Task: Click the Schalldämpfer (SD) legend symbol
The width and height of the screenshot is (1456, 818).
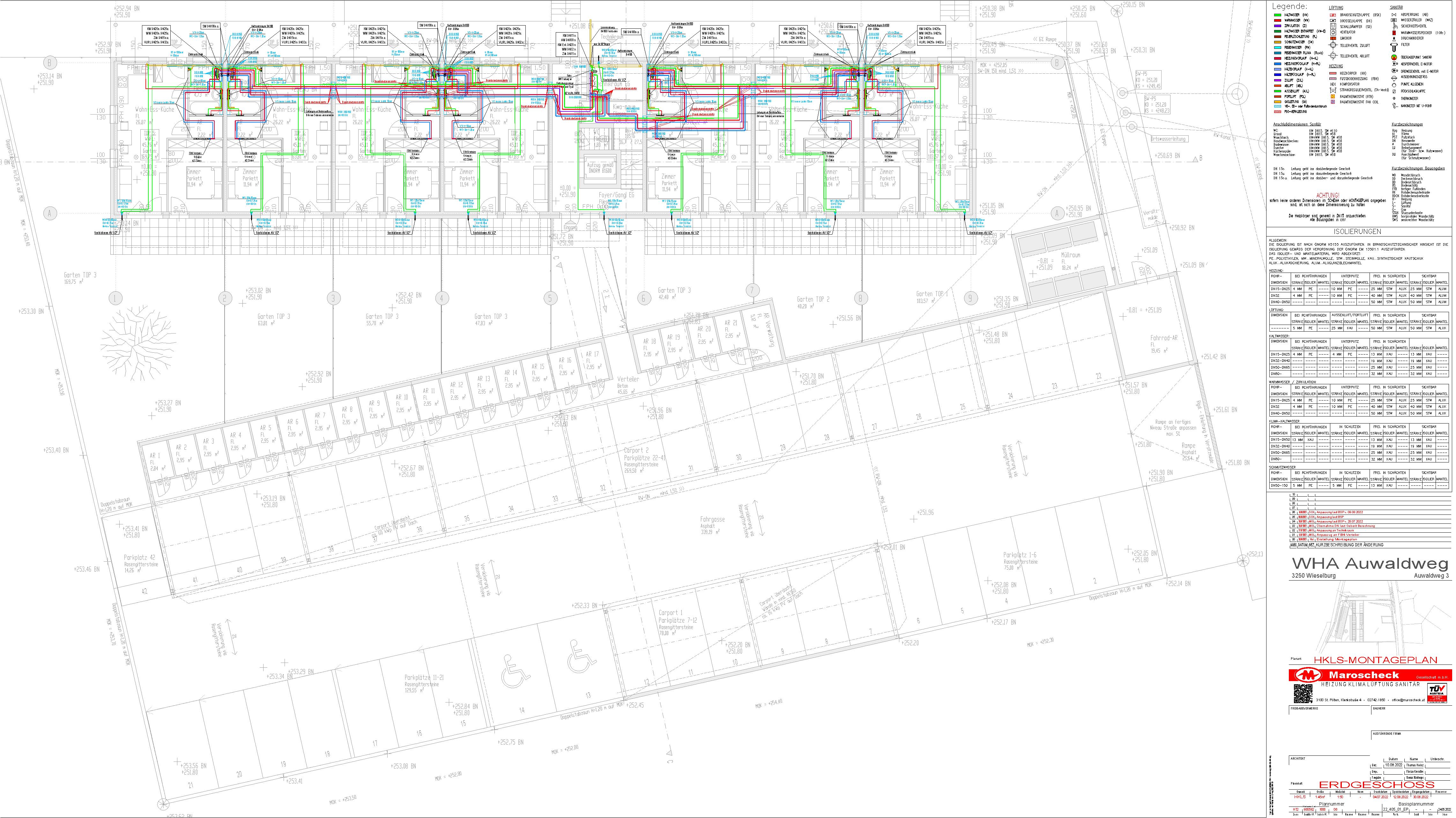Action: (1333, 26)
